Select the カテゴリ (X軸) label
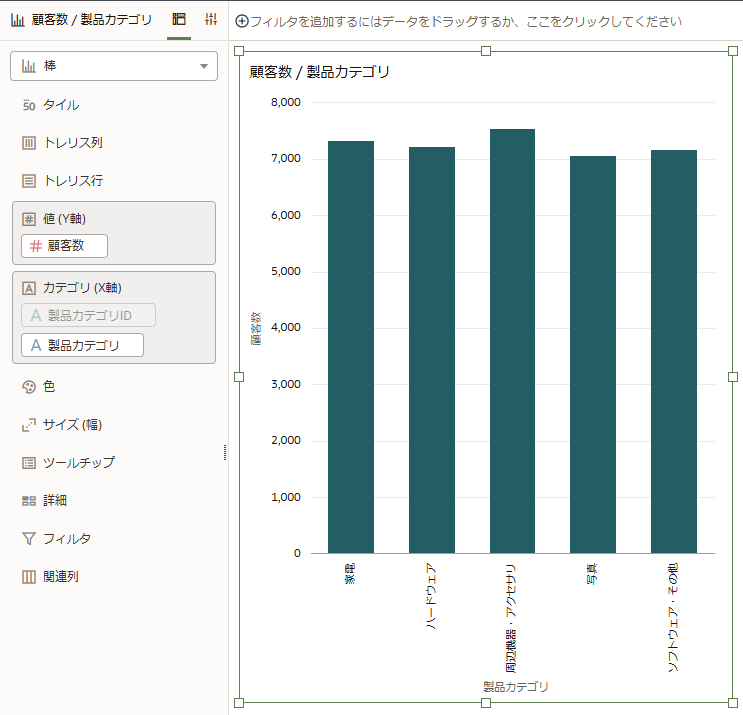This screenshot has width=743, height=715. (x=82, y=288)
